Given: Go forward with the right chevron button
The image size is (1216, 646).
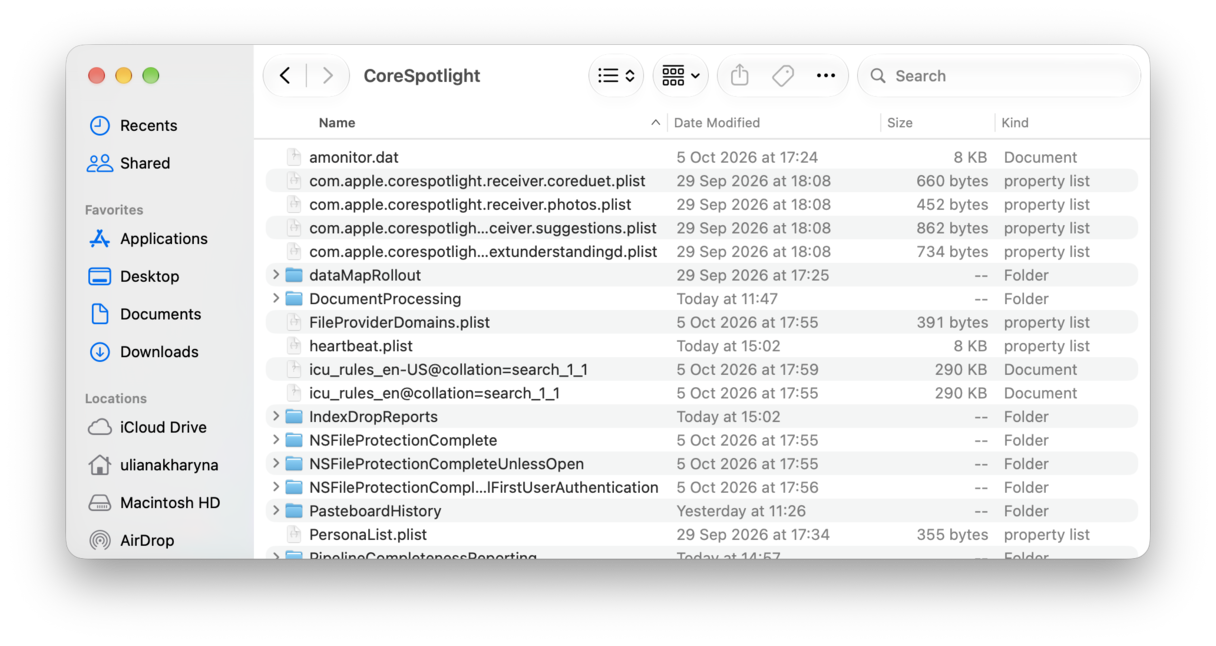Looking at the screenshot, I should 327,76.
